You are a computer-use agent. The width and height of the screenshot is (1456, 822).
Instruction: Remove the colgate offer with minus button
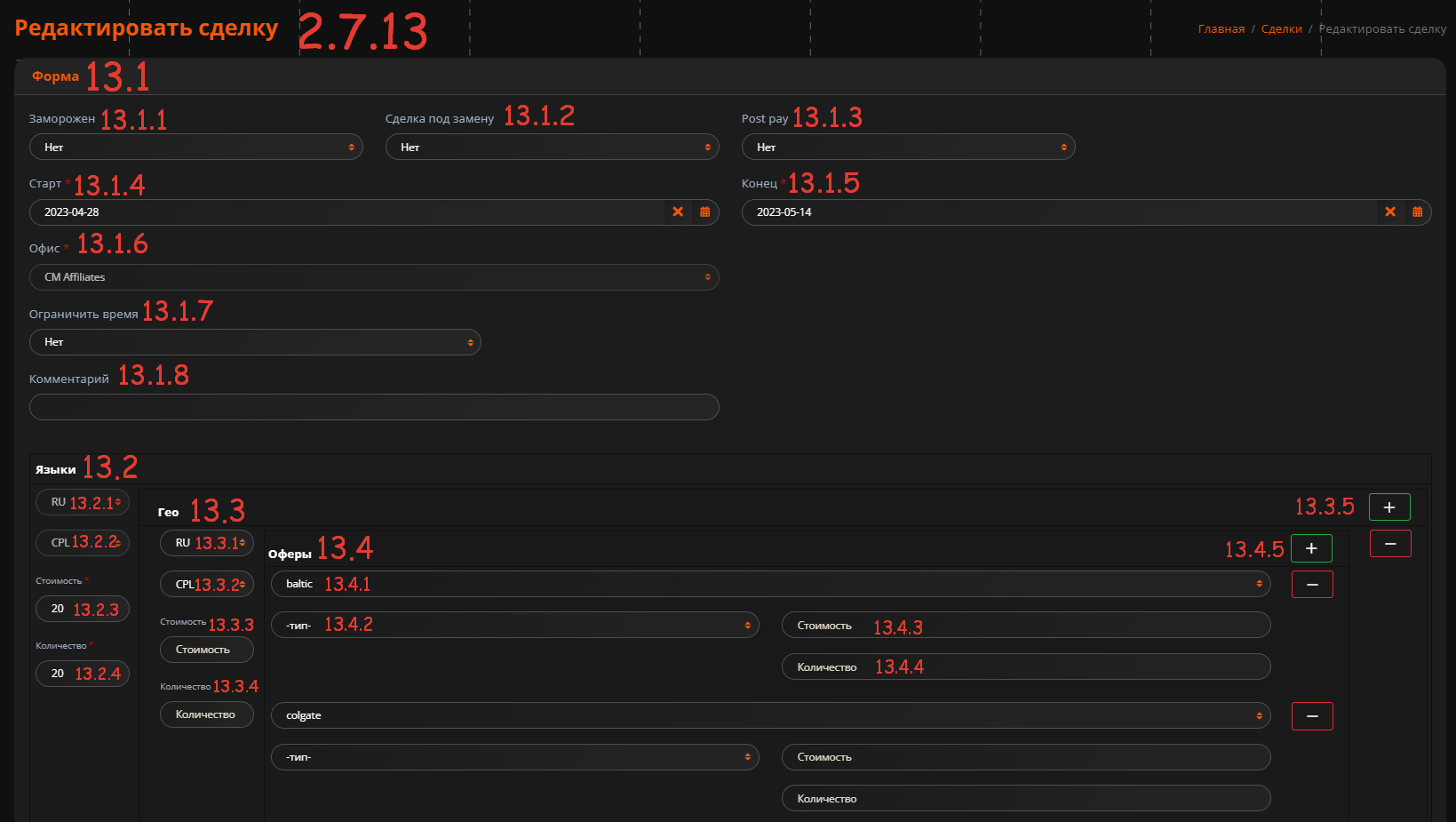pos(1312,716)
